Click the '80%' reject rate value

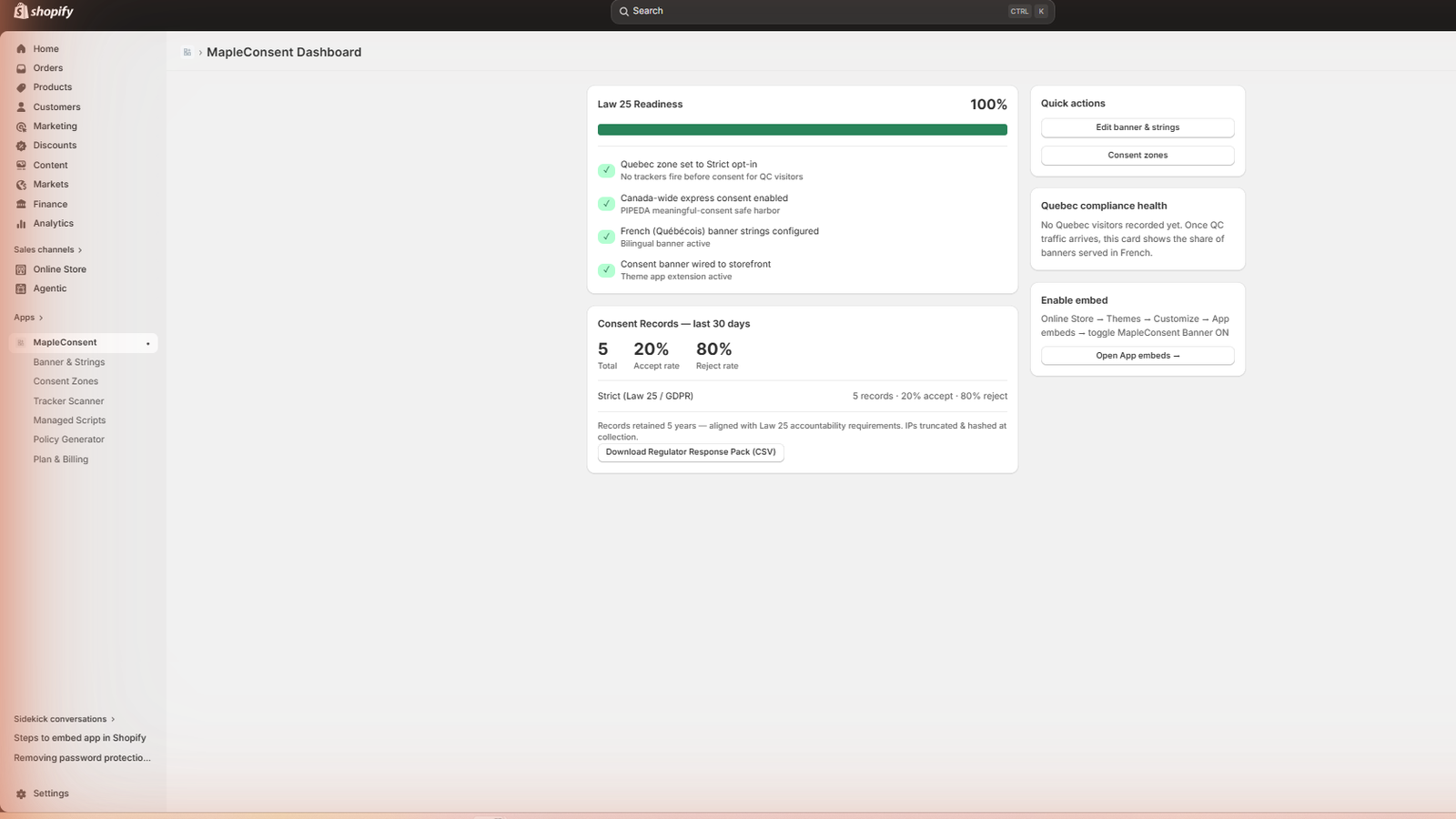(714, 349)
